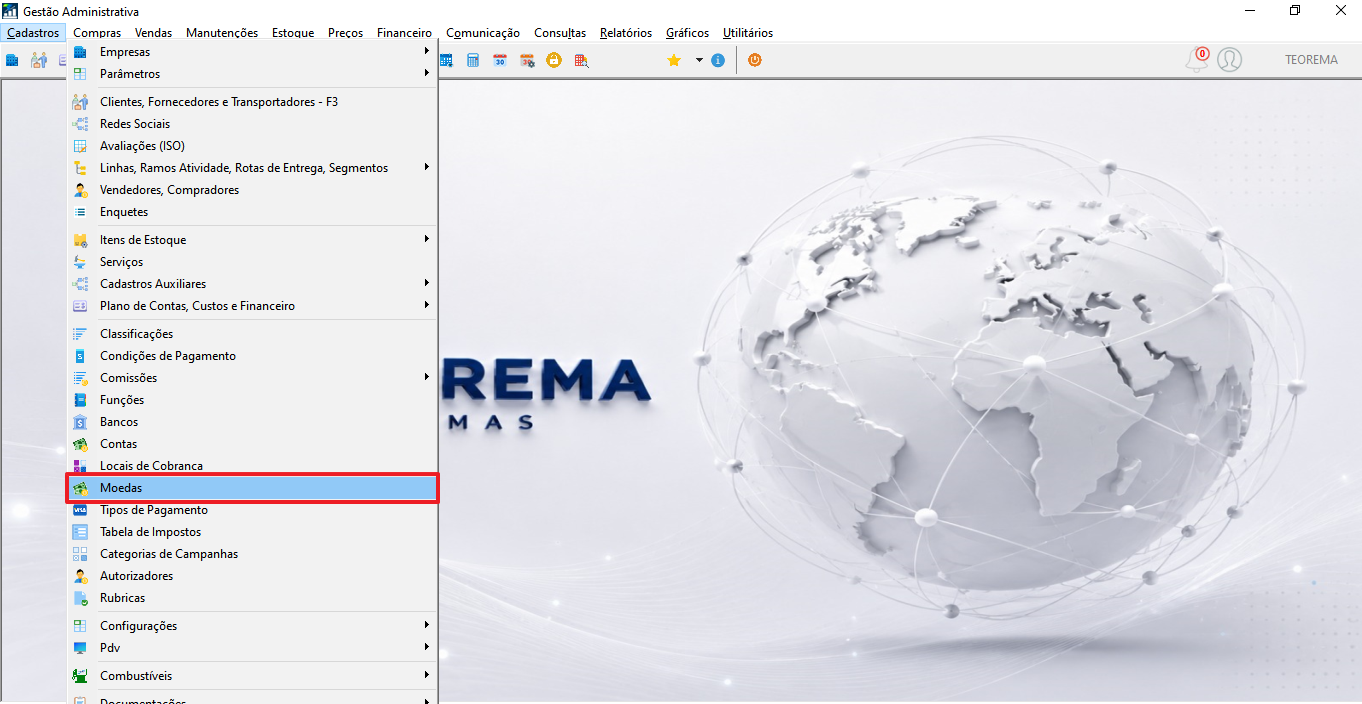Click the calendar icon showing 30
The width and height of the screenshot is (1362, 704).
[x=500, y=60]
